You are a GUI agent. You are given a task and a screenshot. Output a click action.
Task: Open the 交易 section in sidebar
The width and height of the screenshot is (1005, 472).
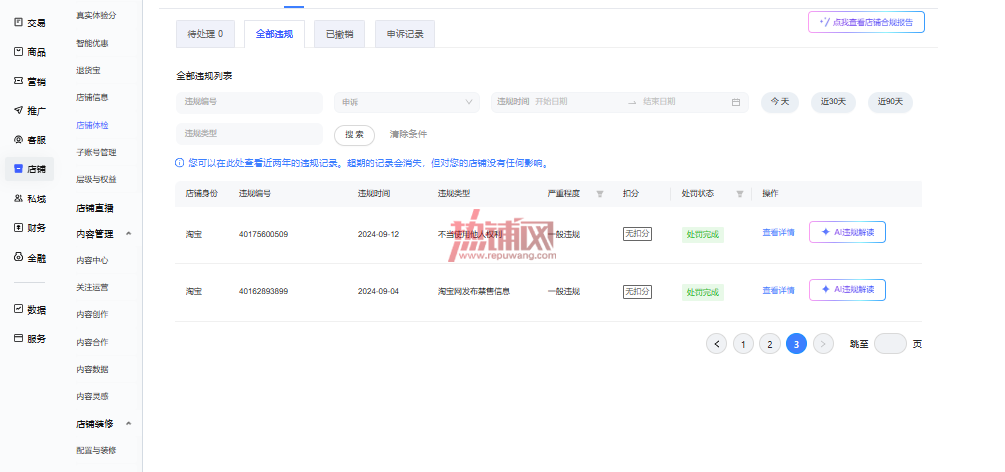tap(29, 22)
